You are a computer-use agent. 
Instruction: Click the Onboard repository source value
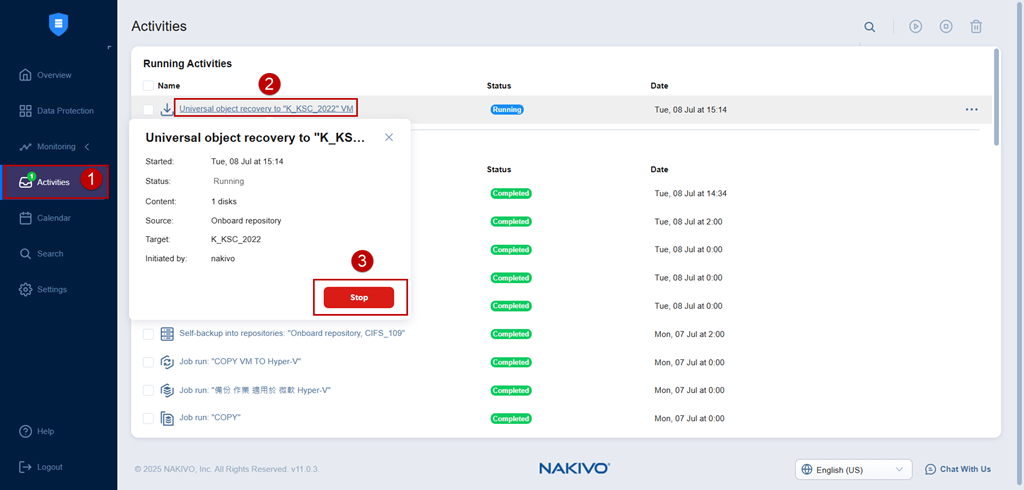[x=246, y=221]
